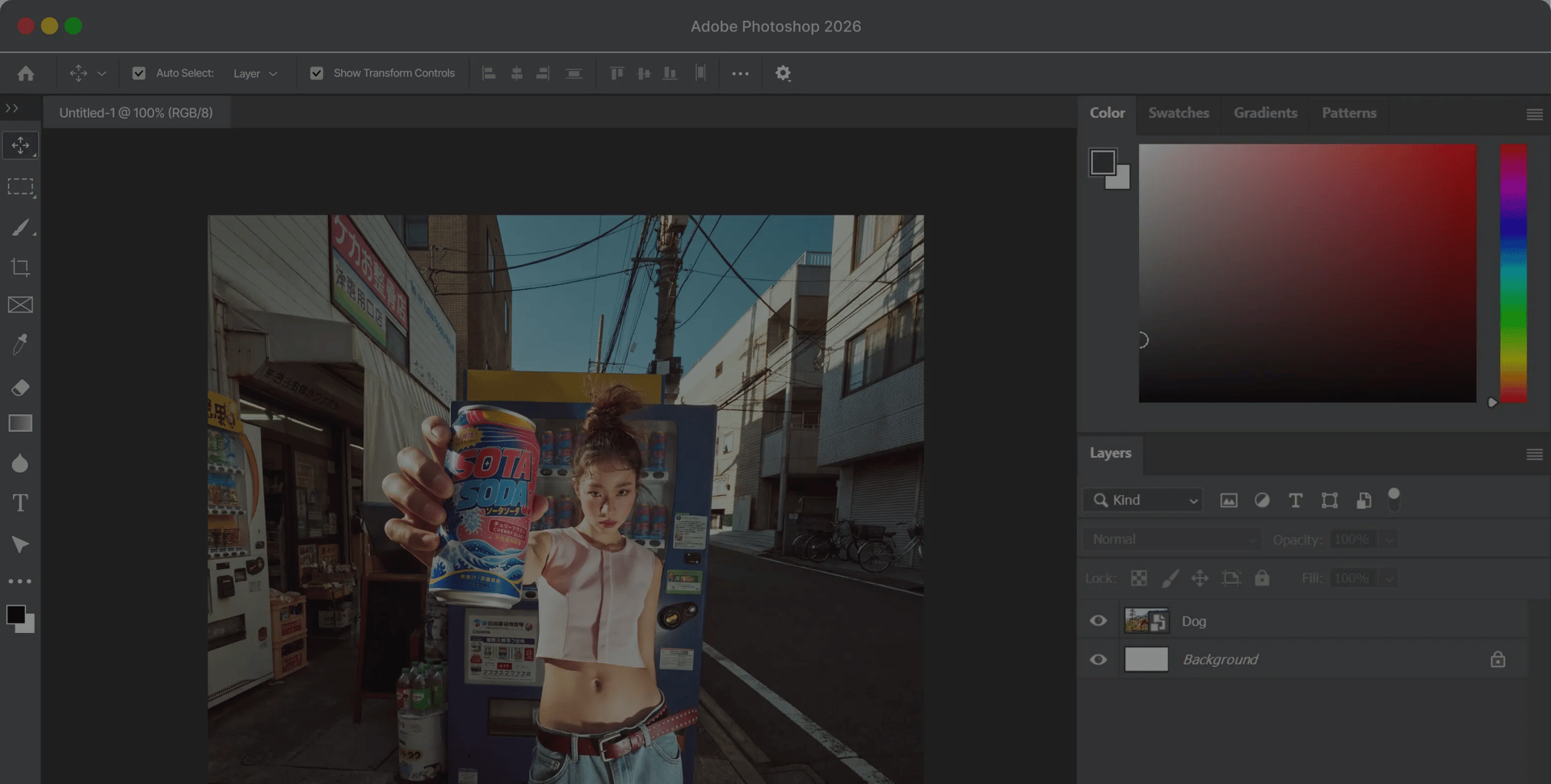Click foreground color swatch in Color panel

click(1103, 162)
